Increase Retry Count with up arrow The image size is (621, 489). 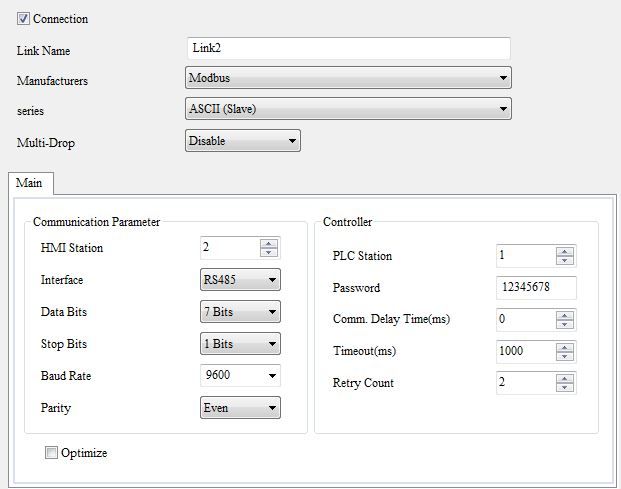565,378
